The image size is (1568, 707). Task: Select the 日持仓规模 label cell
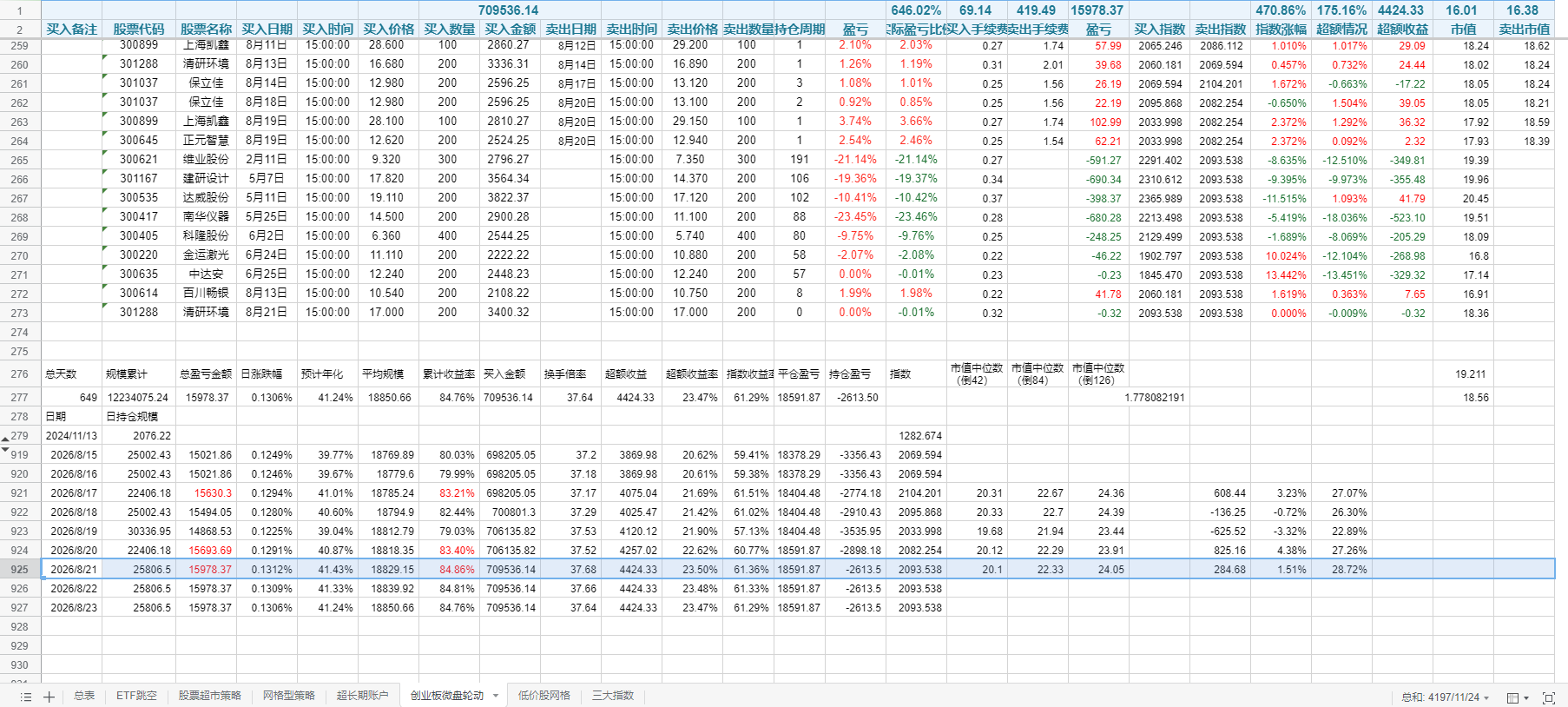point(139,417)
